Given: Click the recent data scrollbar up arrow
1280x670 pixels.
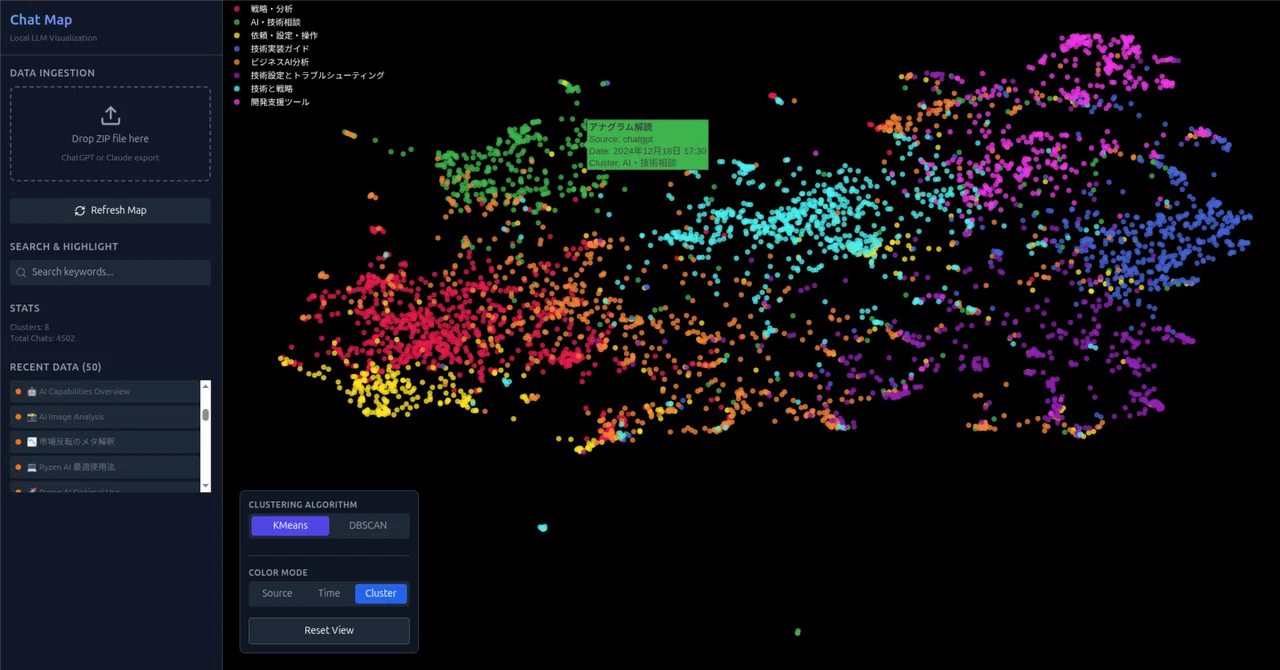Looking at the screenshot, I should pos(206,386).
